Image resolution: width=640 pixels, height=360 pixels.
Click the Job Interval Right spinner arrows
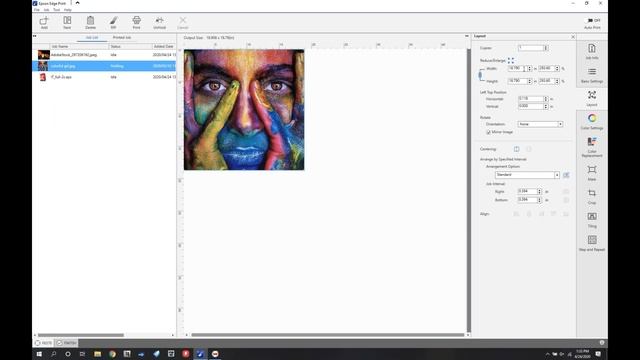539,191
